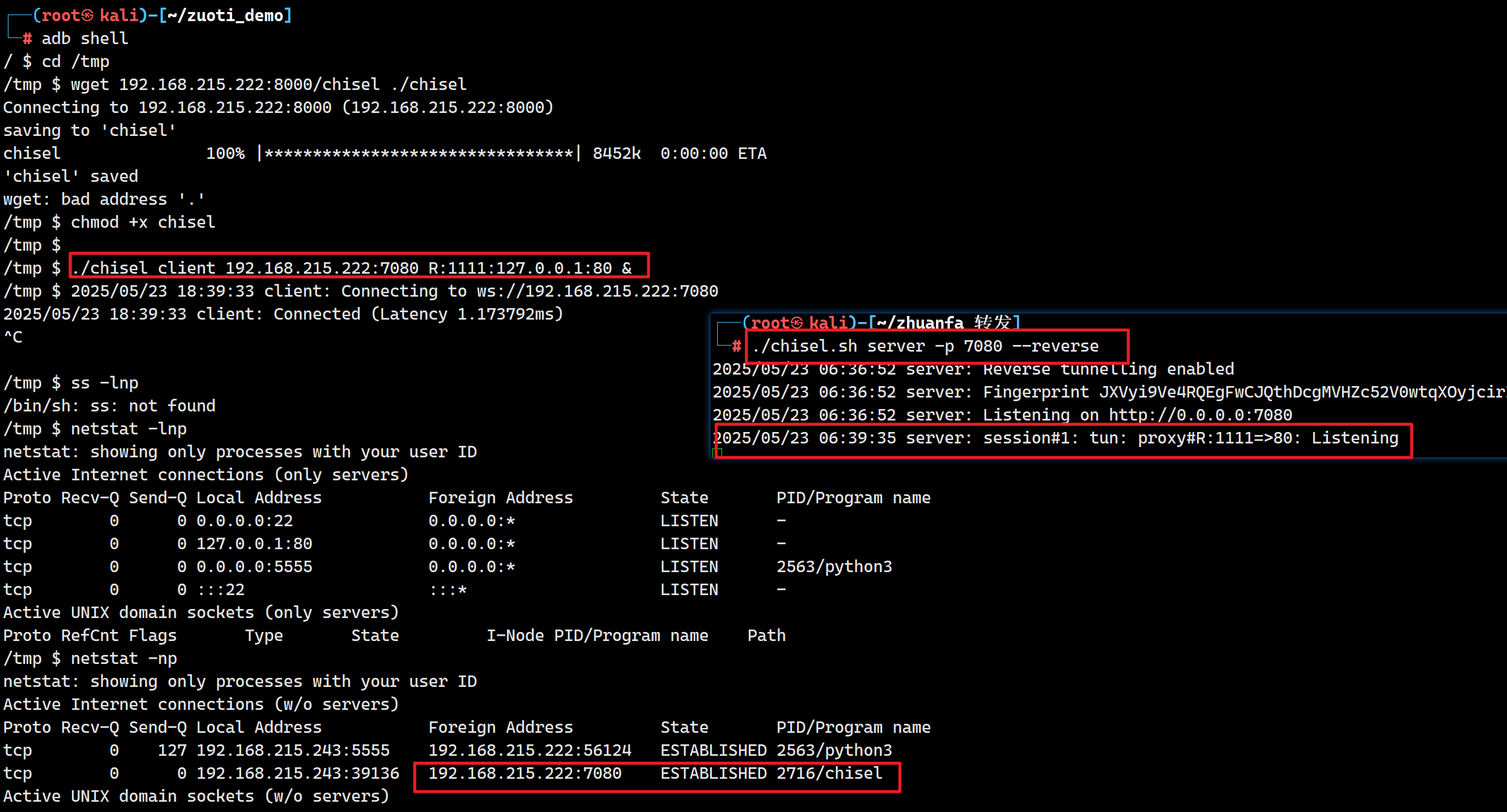Viewport: 1507px width, 812px height.
Task: Click the chmod +x chisel command
Action: click(x=143, y=222)
